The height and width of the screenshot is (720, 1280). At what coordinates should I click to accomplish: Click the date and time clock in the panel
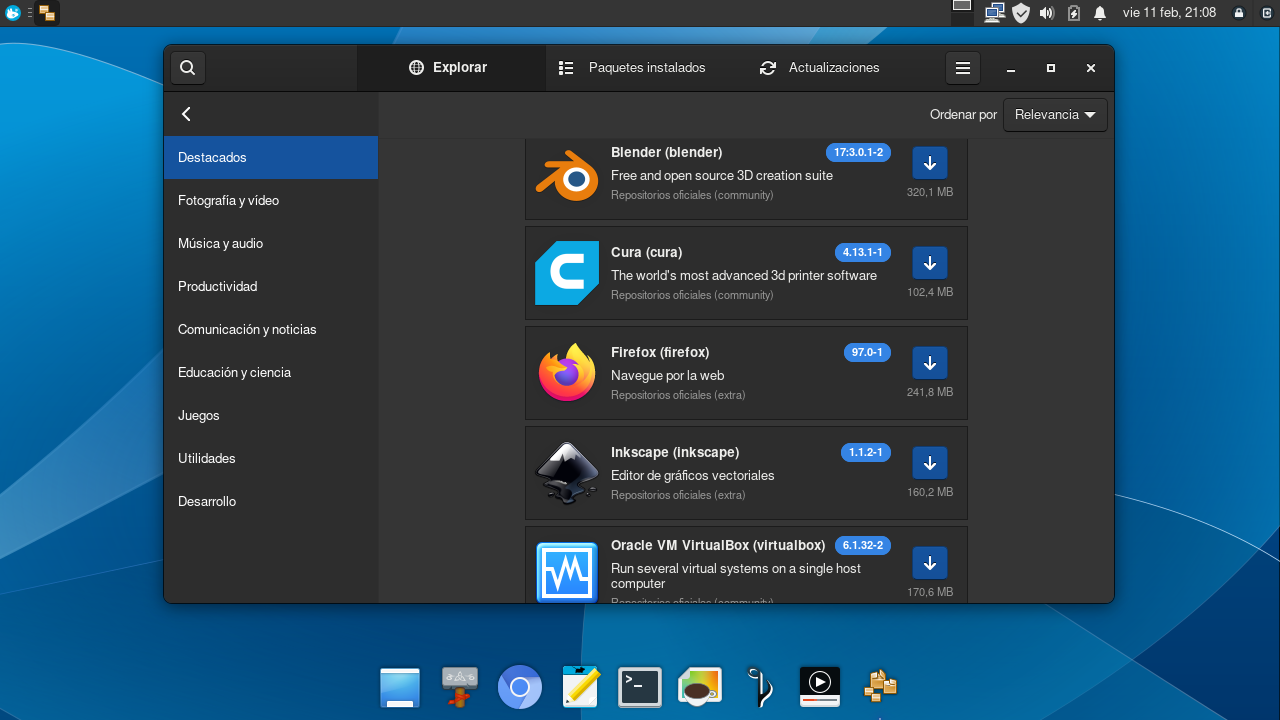[1169, 13]
